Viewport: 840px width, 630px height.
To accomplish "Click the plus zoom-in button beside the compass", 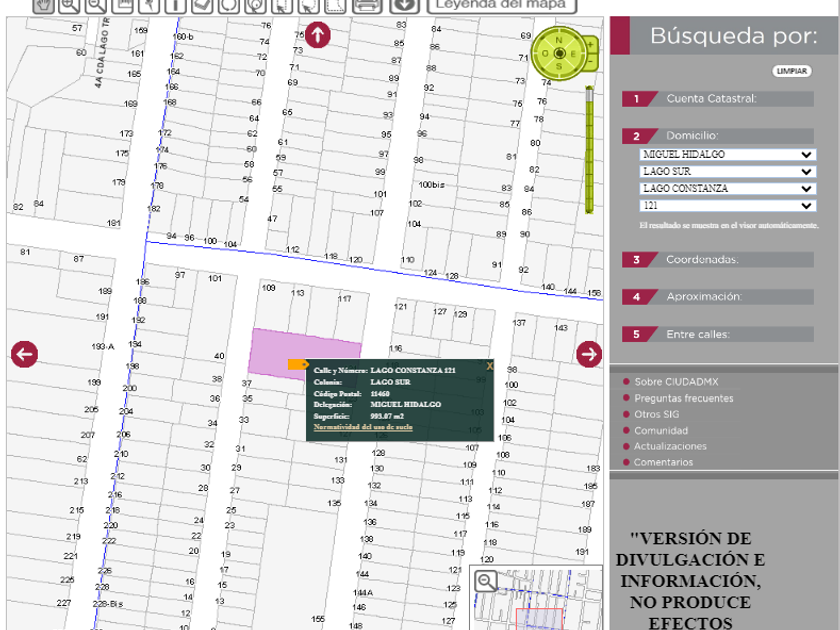I will [590, 45].
